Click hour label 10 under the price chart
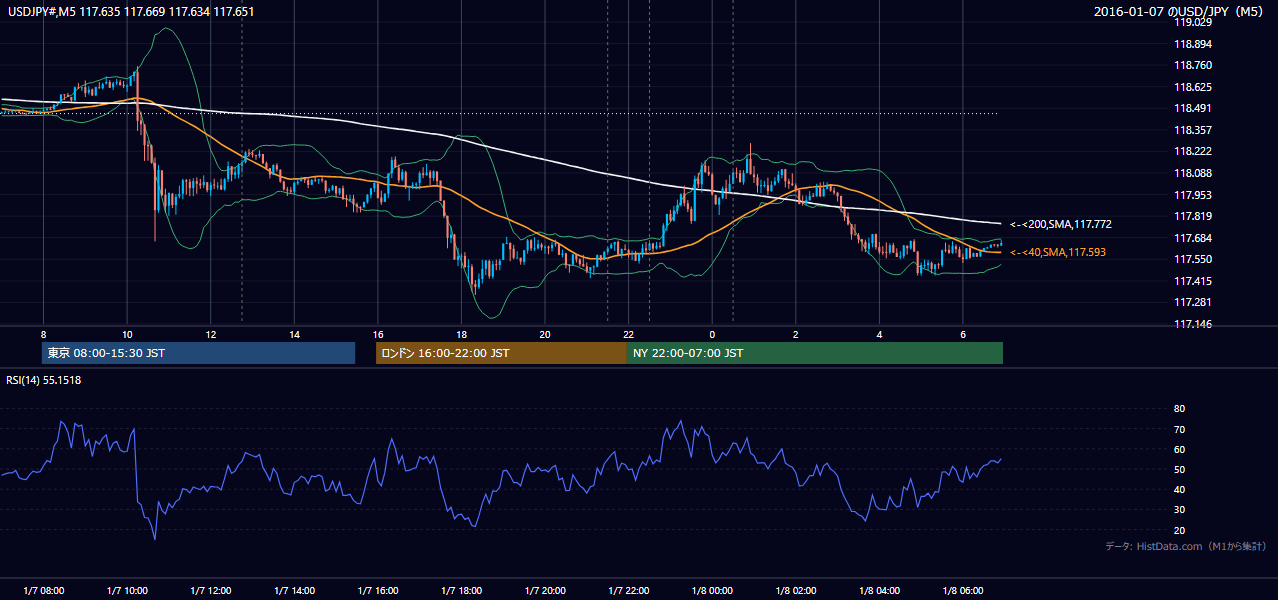Viewport: 1278px width, 600px height. [x=127, y=334]
